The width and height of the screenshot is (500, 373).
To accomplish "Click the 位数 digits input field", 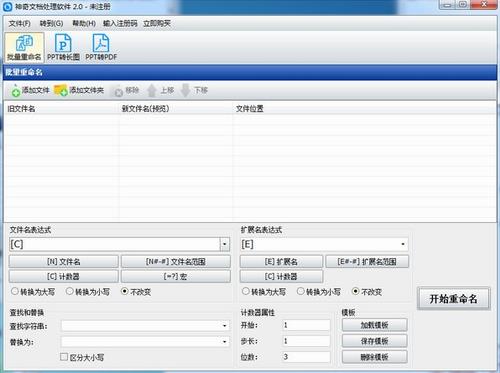I will 306,357.
